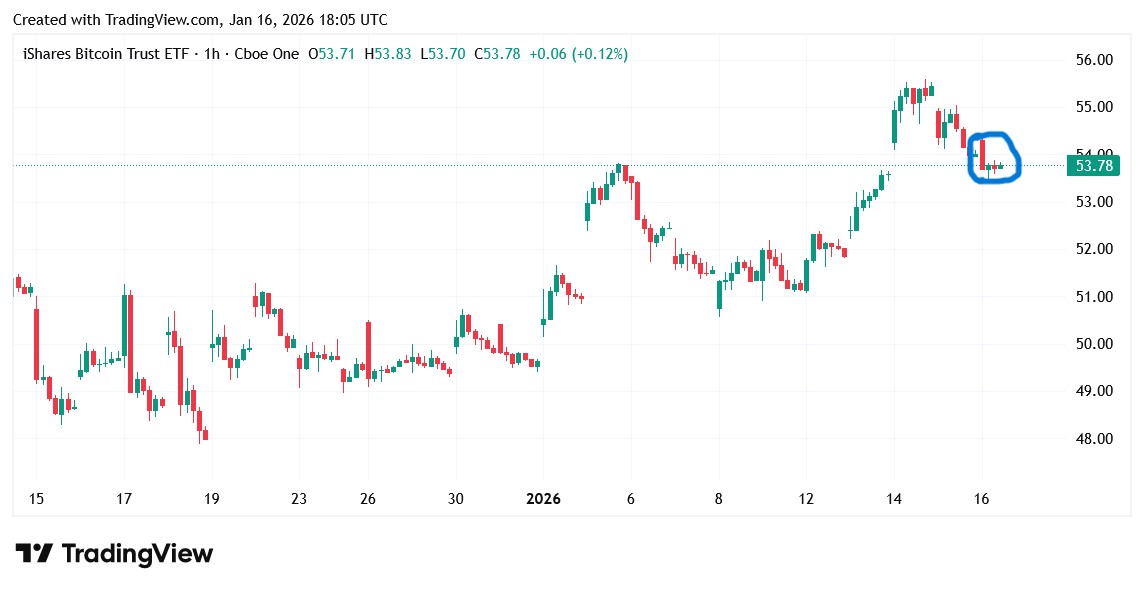The width and height of the screenshot is (1144, 591).
Task: Click the 2026 year marker on time axis
Action: pyautogui.click(x=543, y=499)
